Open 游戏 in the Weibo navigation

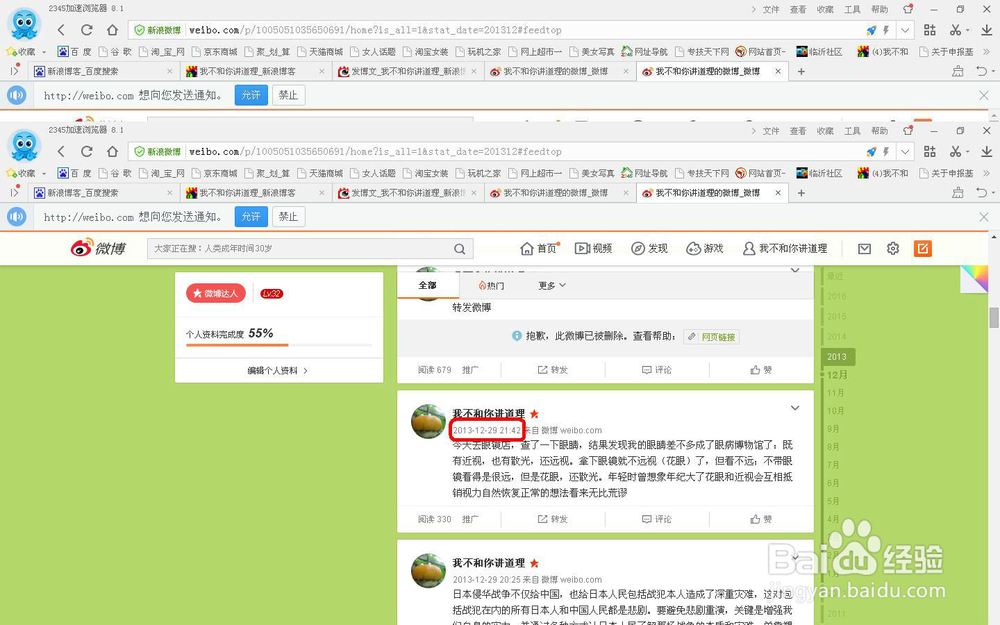pyautogui.click(x=705, y=248)
